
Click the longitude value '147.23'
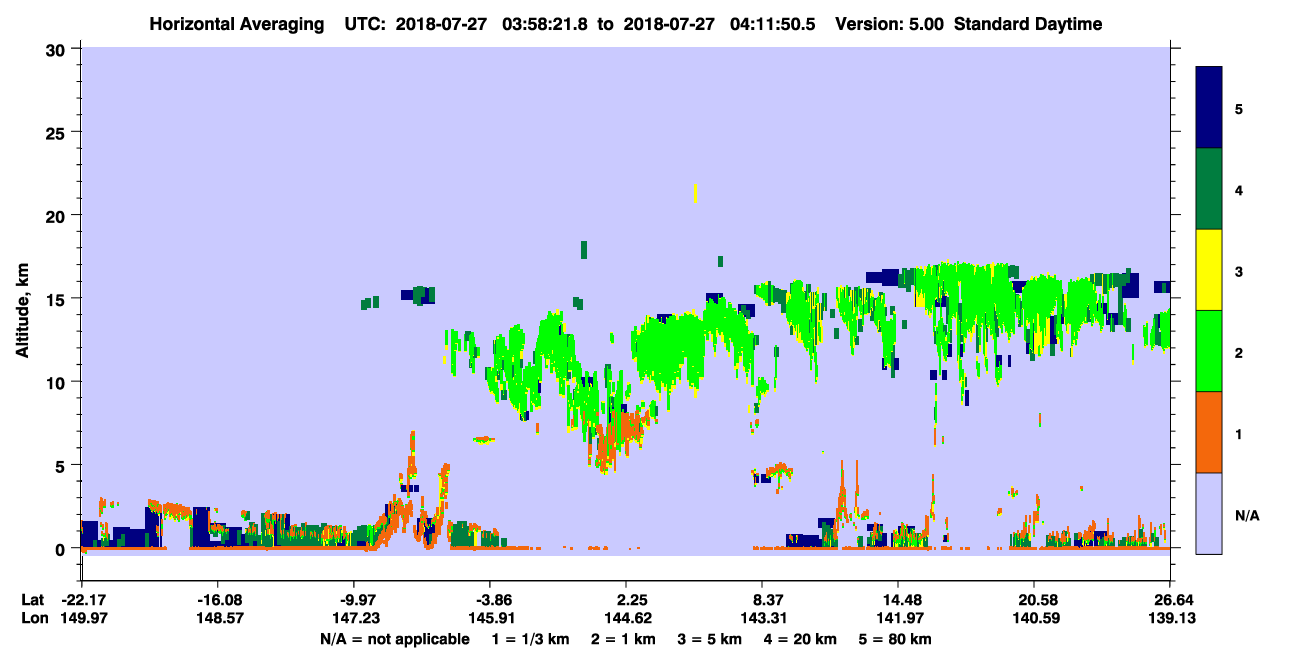tap(355, 618)
